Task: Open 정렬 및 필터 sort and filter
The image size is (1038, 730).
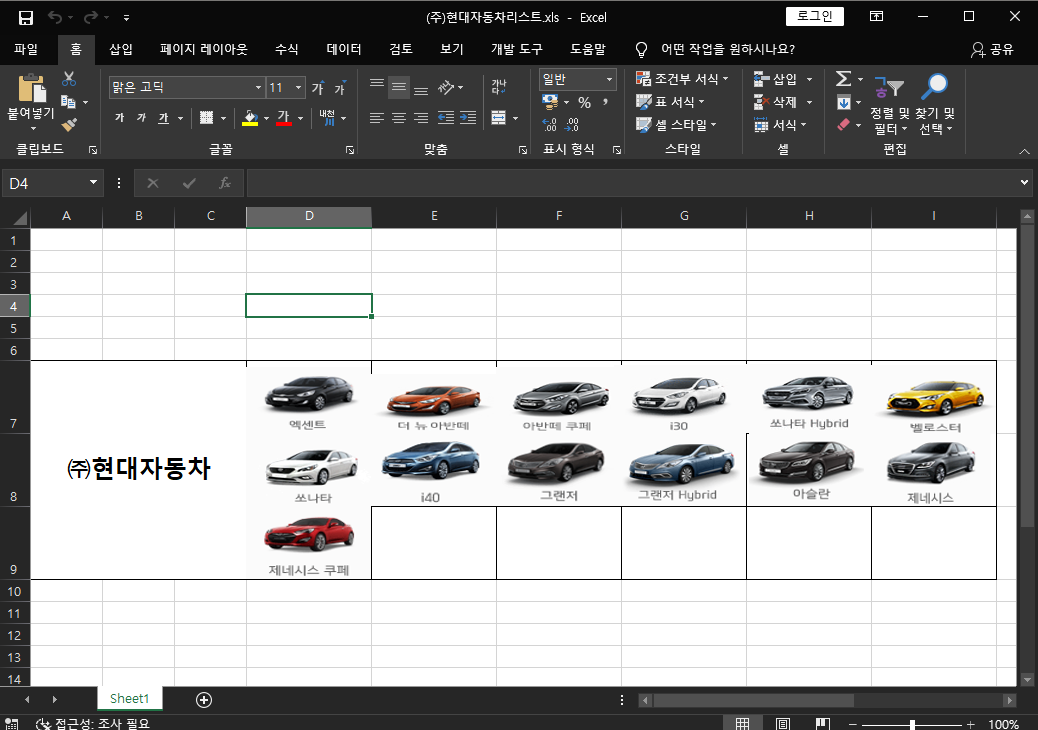Action: point(889,105)
